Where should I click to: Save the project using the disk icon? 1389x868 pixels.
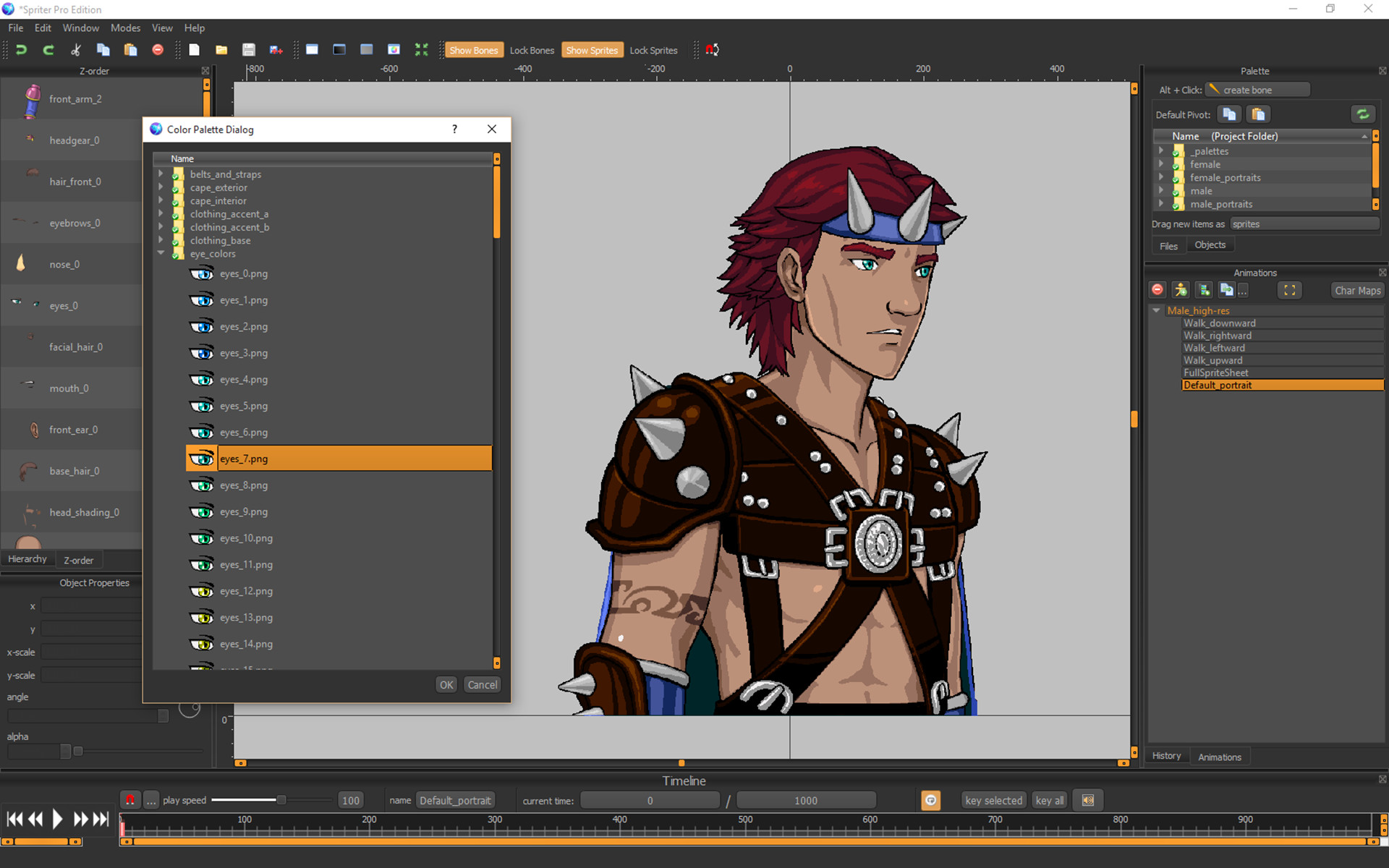click(248, 49)
